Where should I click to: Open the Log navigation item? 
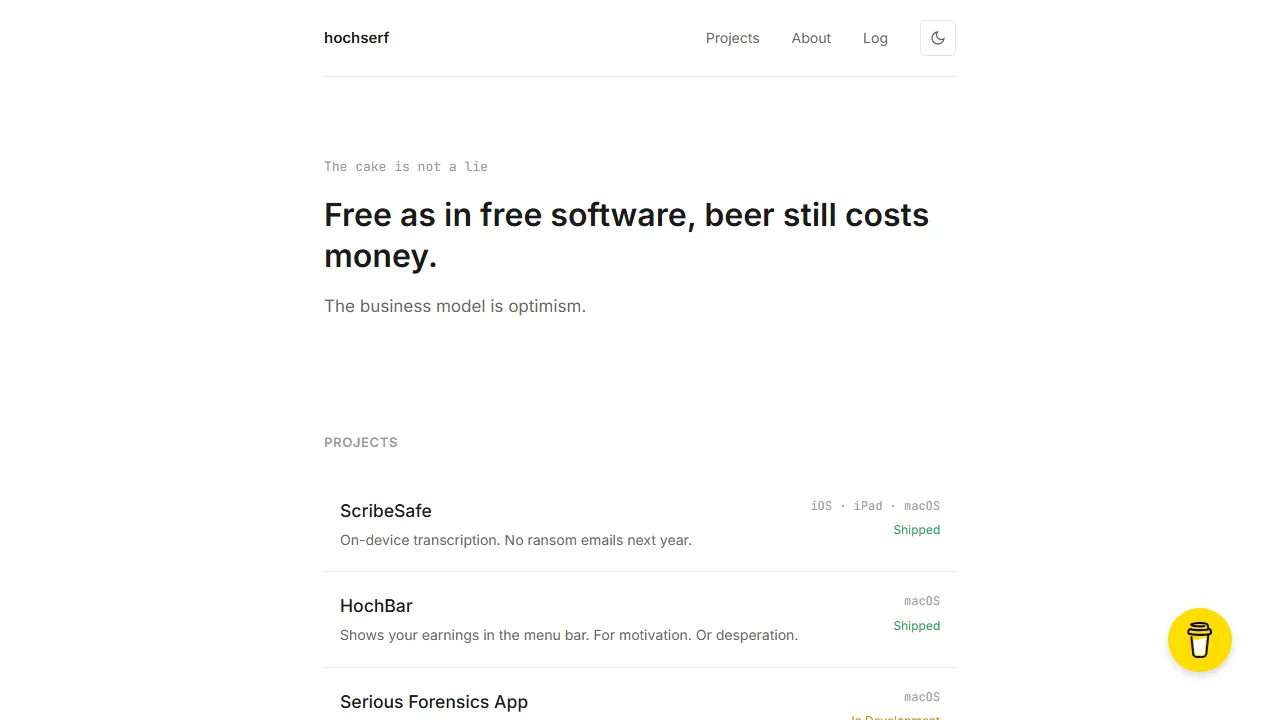875,37
